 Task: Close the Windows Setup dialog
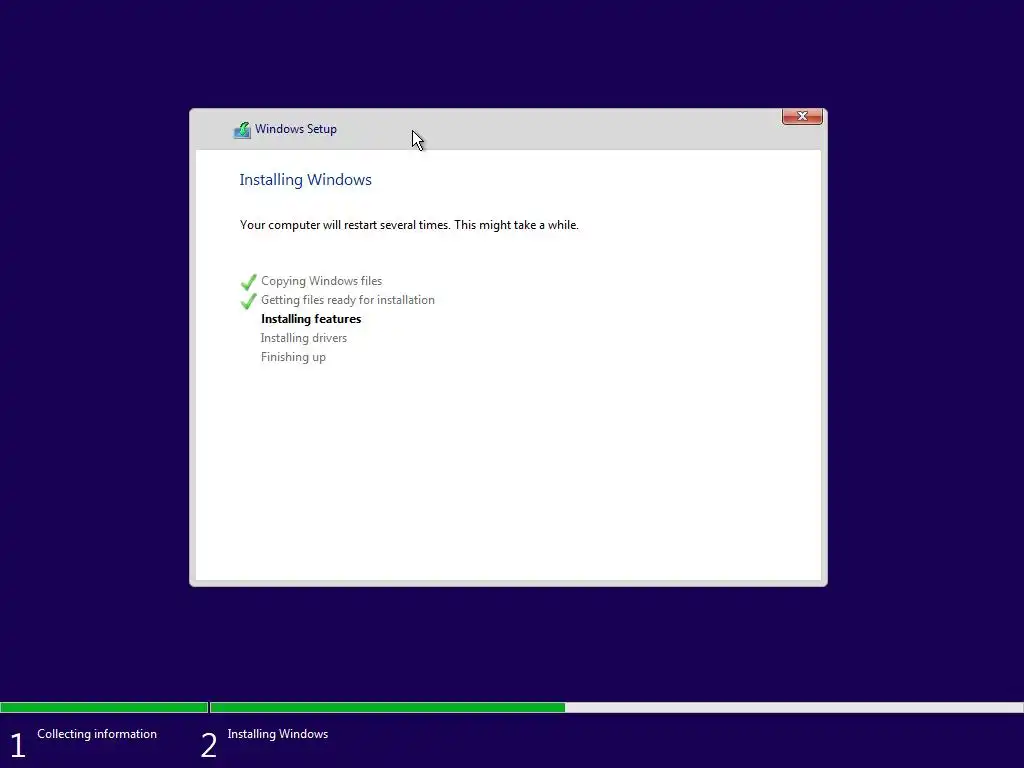802,116
